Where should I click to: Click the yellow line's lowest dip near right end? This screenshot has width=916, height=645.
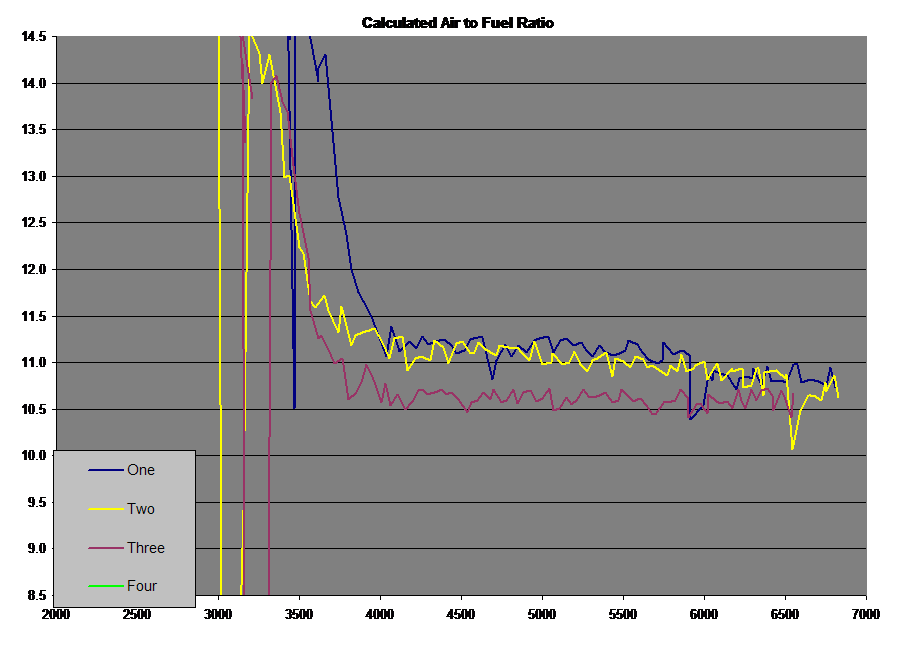[x=793, y=449]
